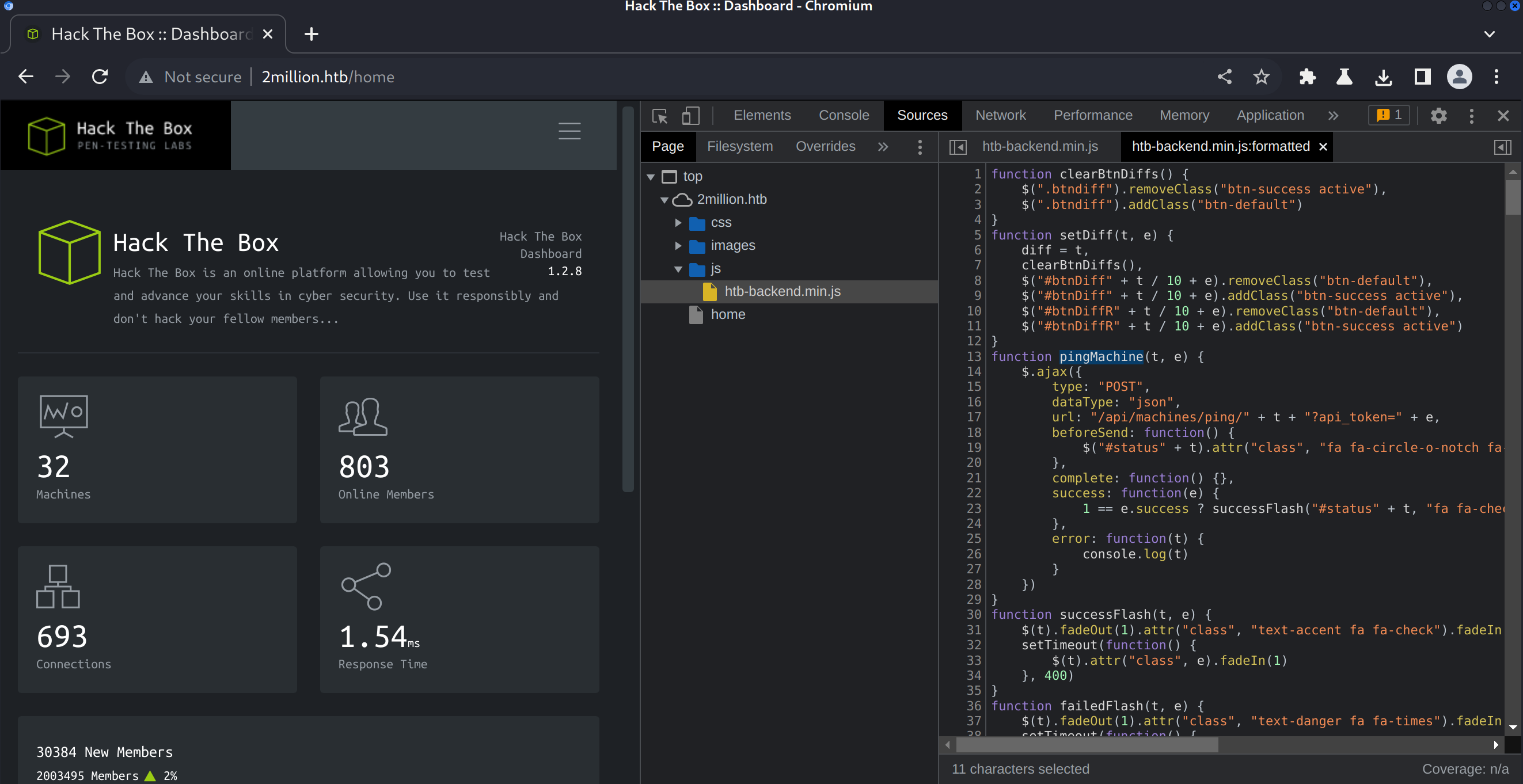Click the large green cube logo image

[x=69, y=253]
